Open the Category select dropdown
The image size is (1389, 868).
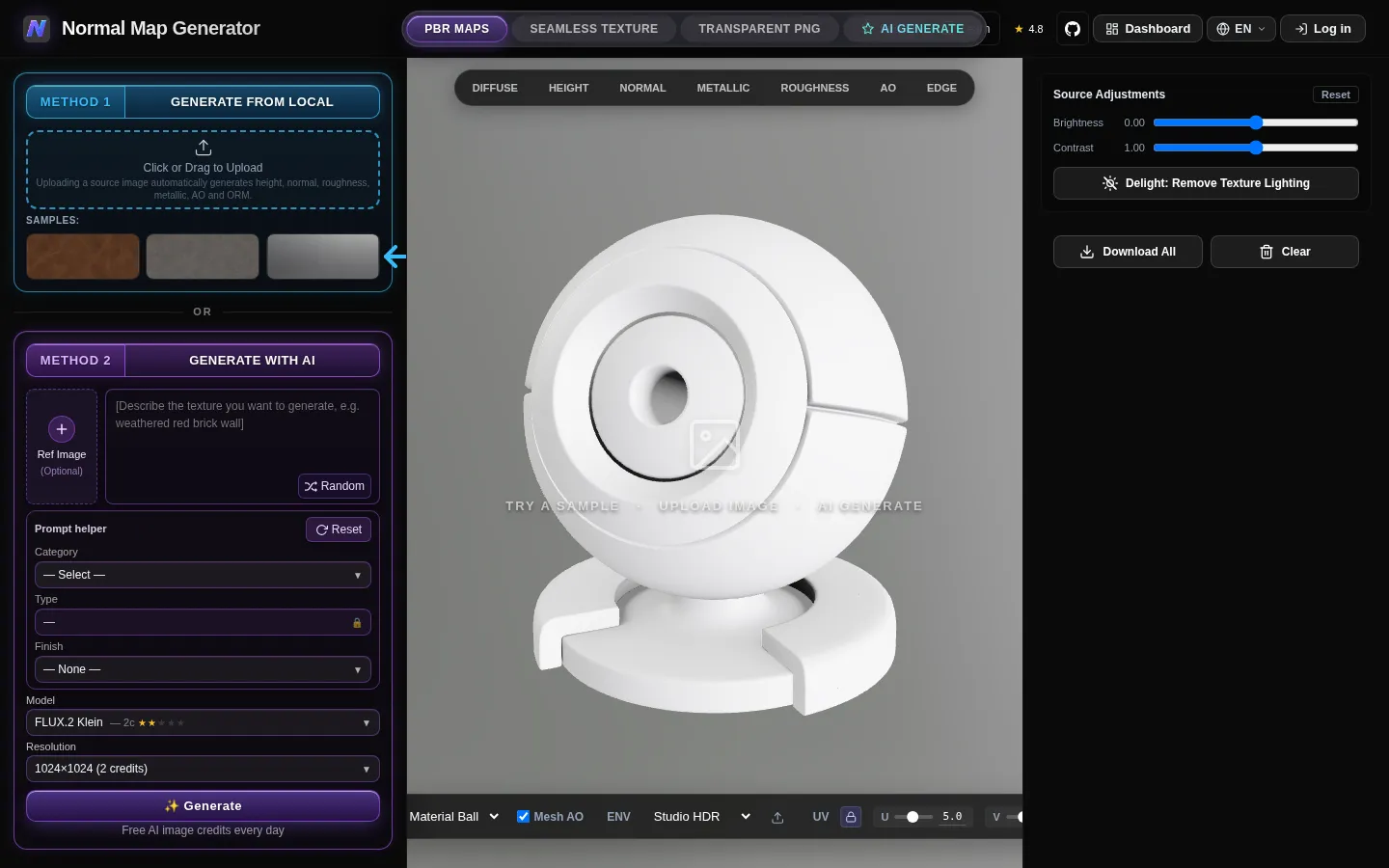click(203, 575)
